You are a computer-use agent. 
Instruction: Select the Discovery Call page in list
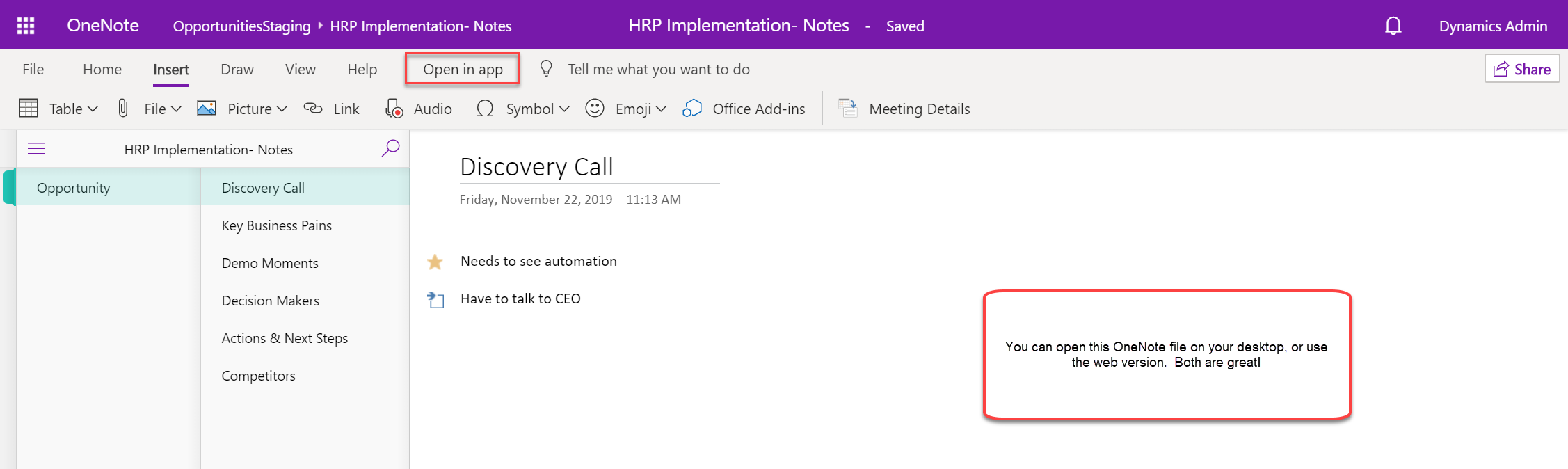(305, 188)
